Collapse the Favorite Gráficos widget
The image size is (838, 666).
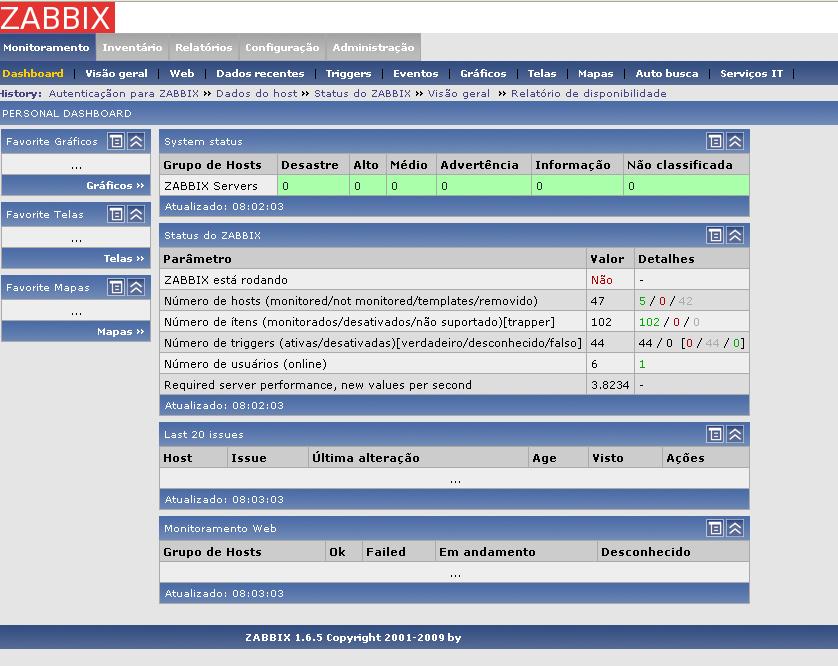pos(136,142)
